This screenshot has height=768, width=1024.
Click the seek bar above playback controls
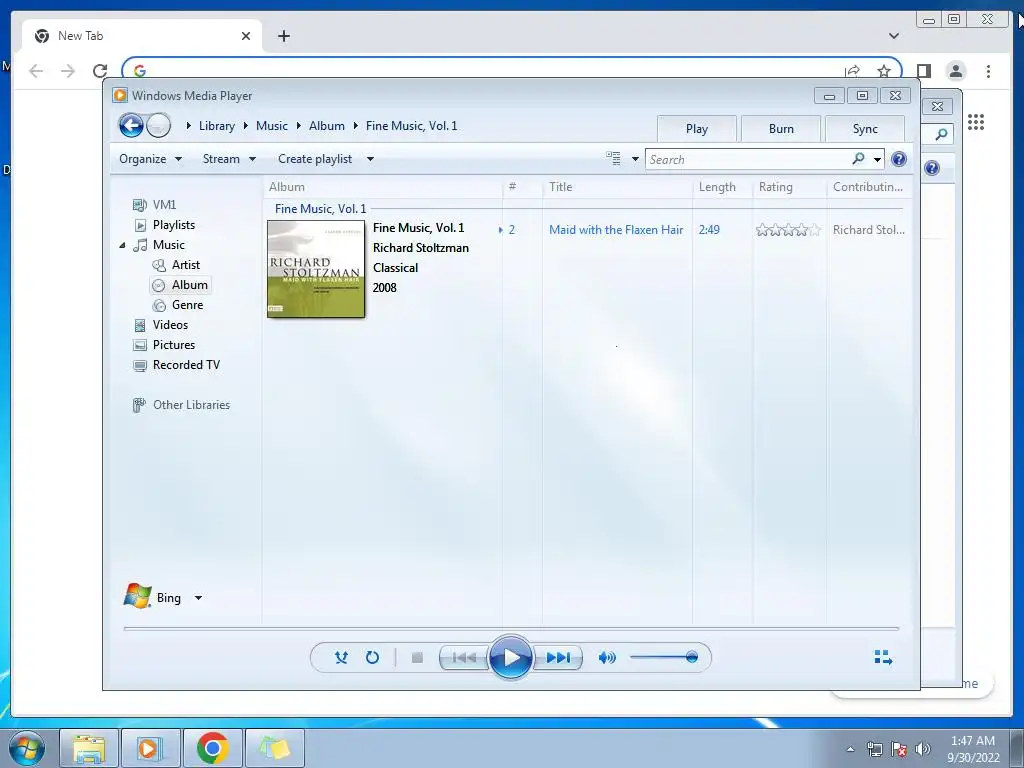click(511, 628)
